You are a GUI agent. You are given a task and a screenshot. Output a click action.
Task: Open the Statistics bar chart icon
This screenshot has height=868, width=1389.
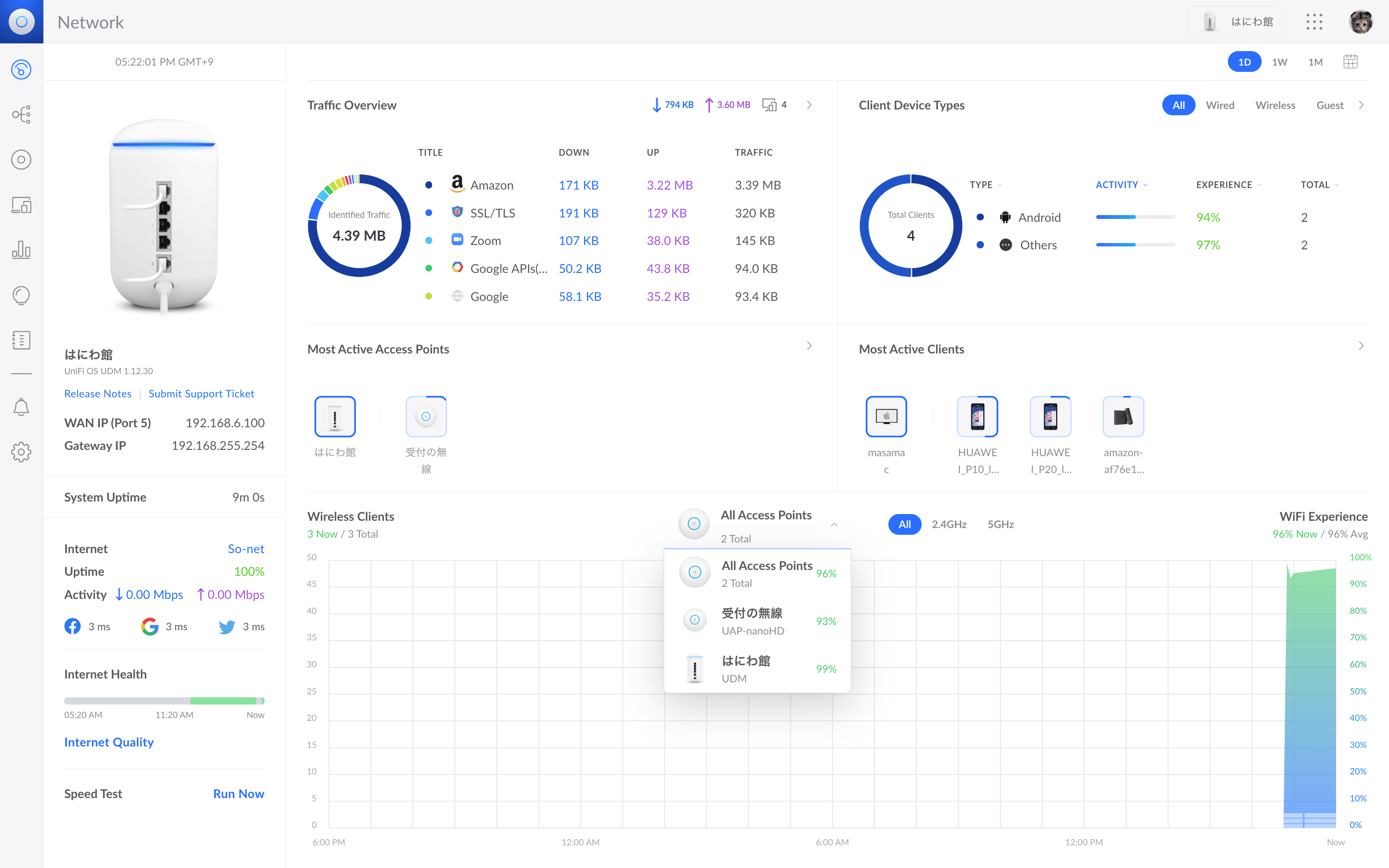coord(21,250)
